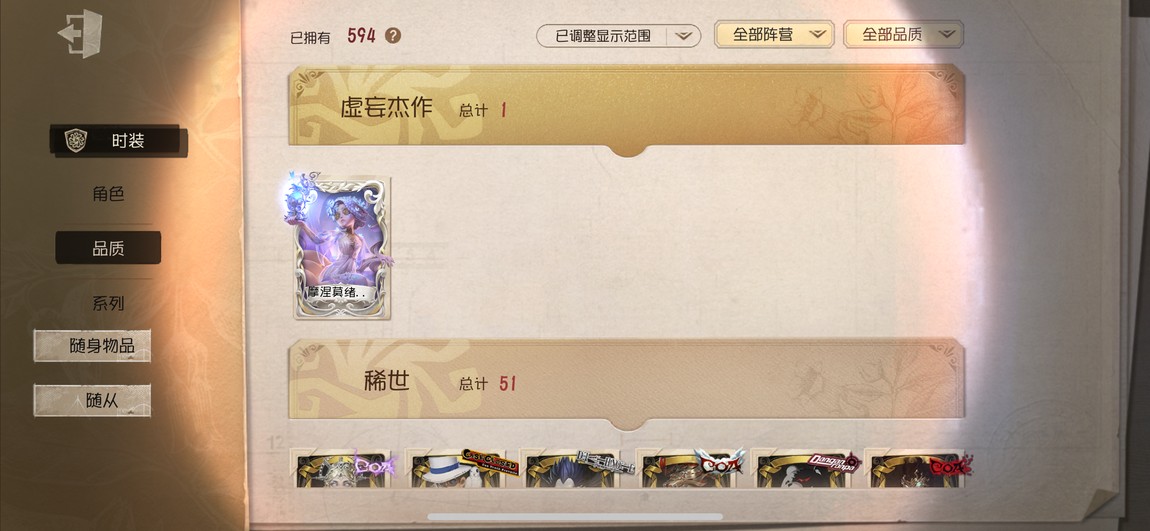Select the white hat Detective Conan costume
This screenshot has width=1150, height=531.
point(458,469)
